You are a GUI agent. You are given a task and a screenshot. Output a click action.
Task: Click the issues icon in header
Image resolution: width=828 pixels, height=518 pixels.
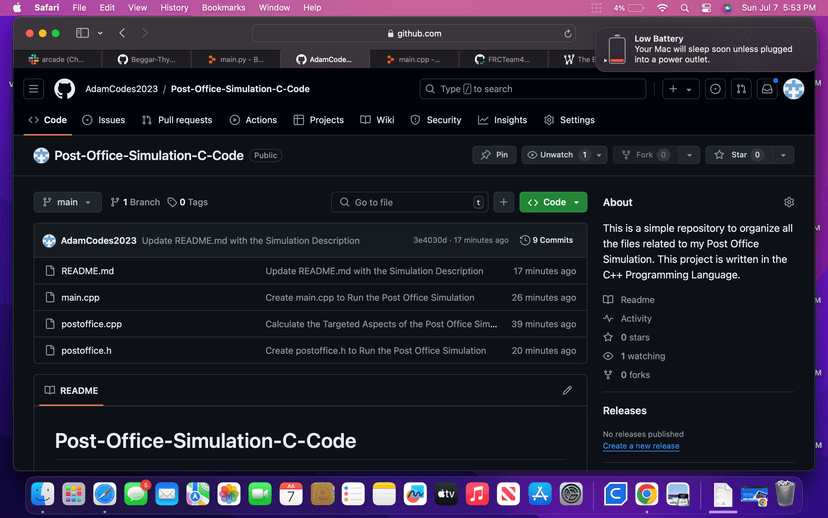tap(715, 89)
